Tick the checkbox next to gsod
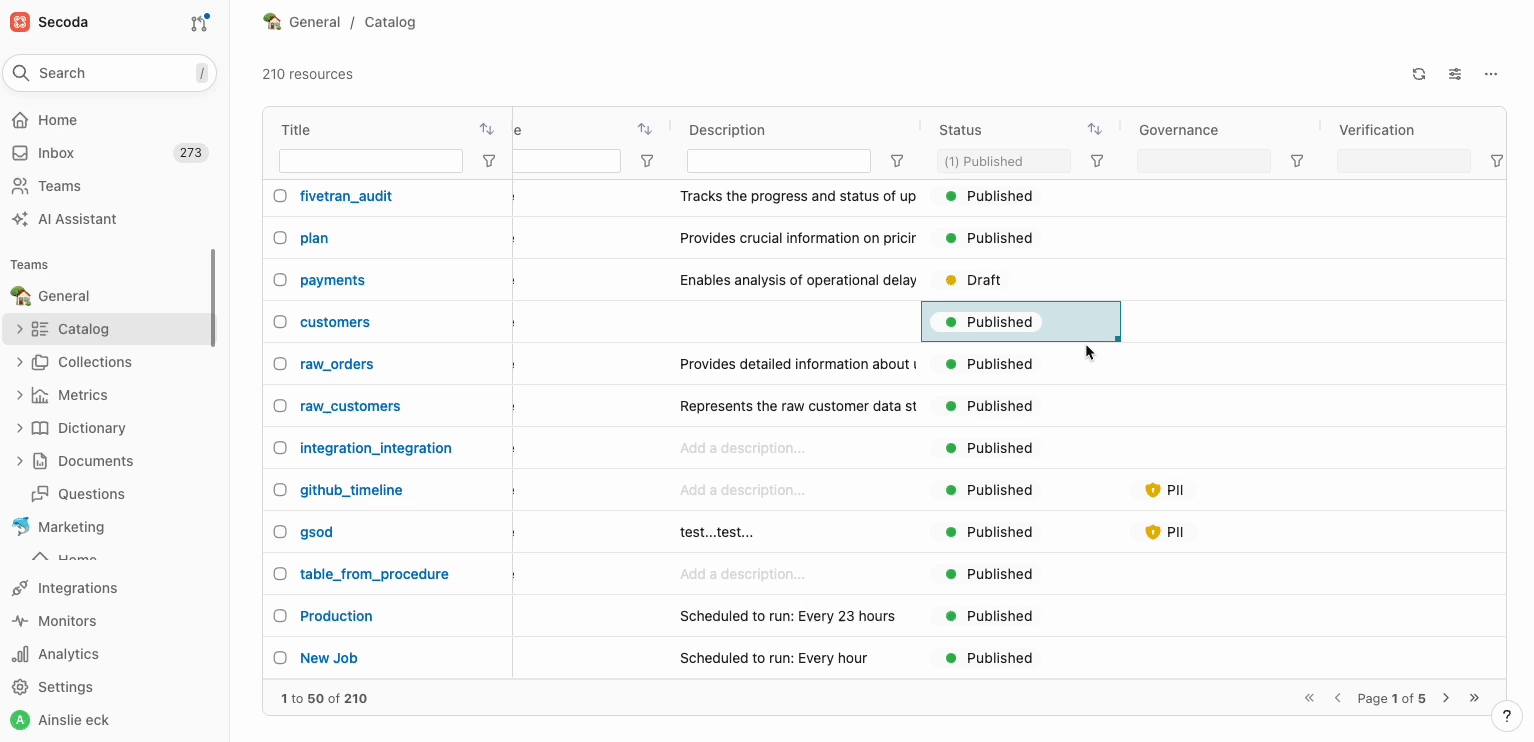This screenshot has width=1534, height=742. tap(280, 532)
